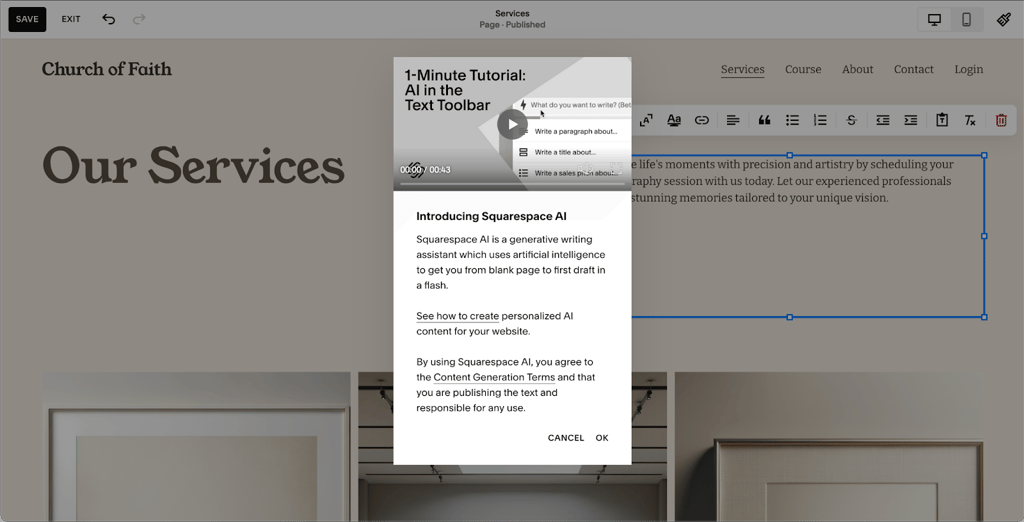
Task: Open tutorial video in fullscreen
Action: point(616,169)
